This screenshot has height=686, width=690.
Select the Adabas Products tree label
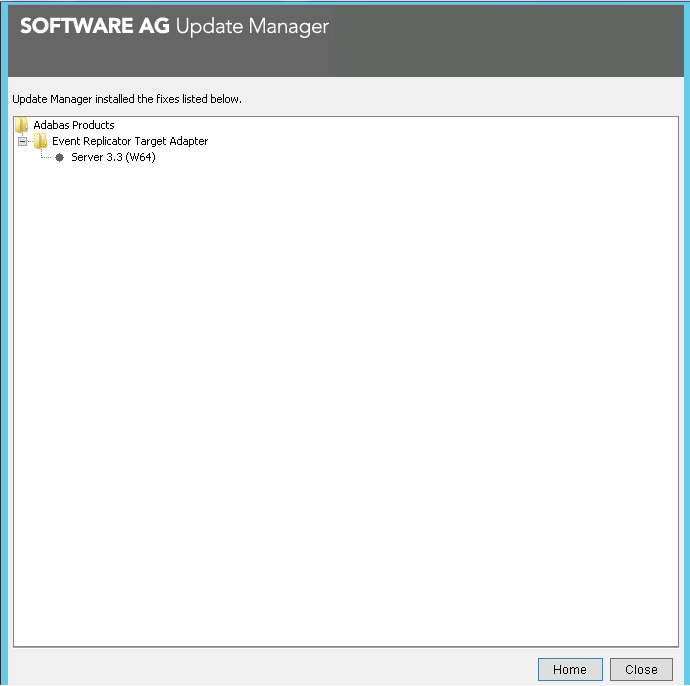click(x=74, y=125)
